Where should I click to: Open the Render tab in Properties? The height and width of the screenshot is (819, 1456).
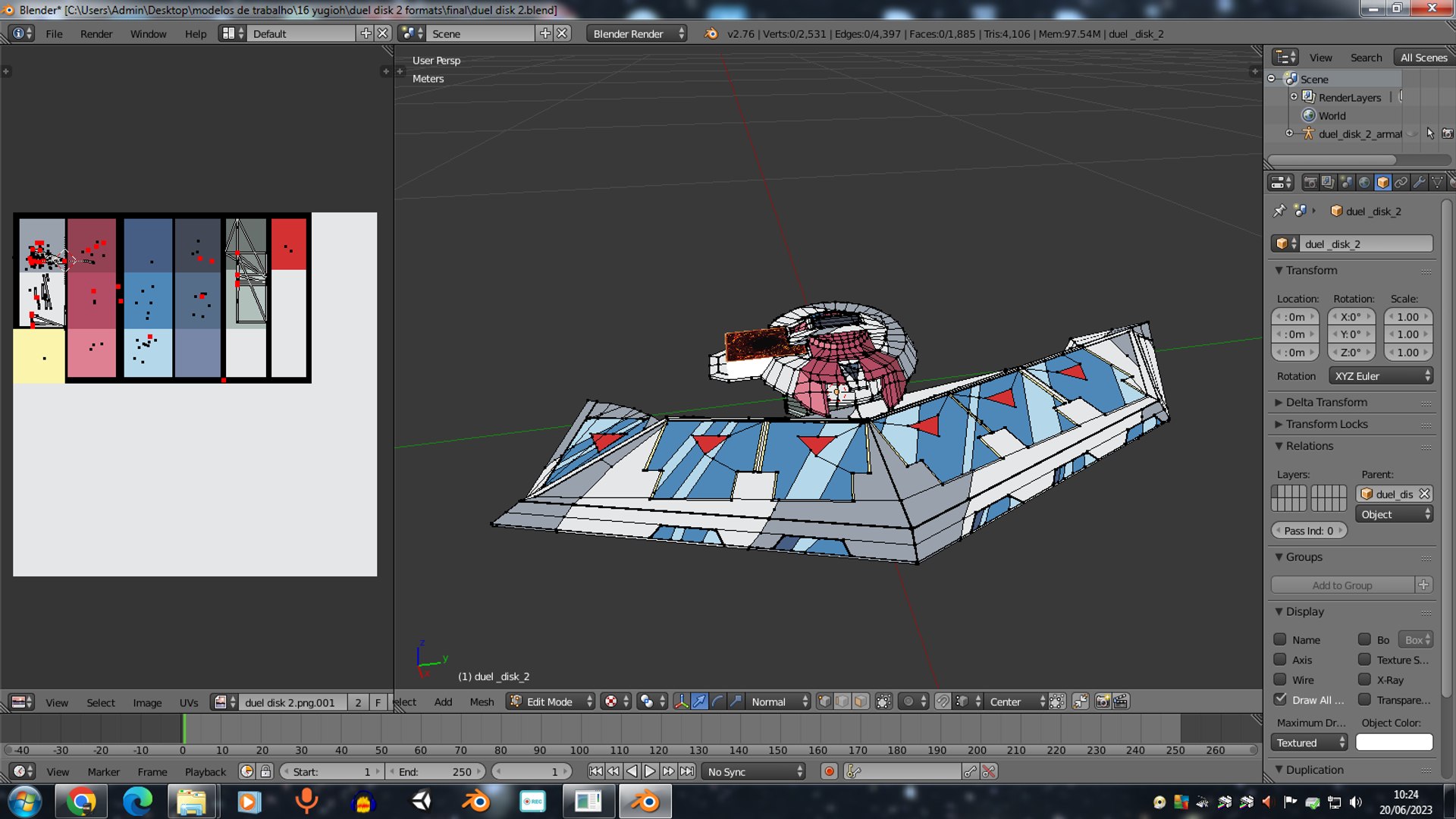pyautogui.click(x=1310, y=182)
